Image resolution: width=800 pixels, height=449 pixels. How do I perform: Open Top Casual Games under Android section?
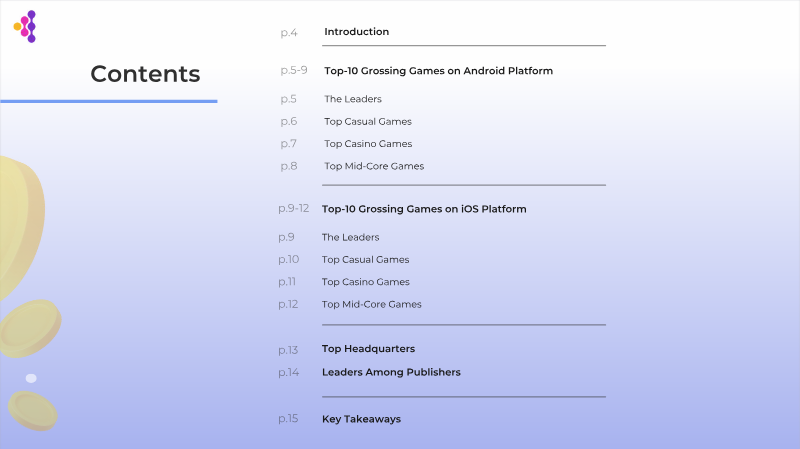(367, 121)
